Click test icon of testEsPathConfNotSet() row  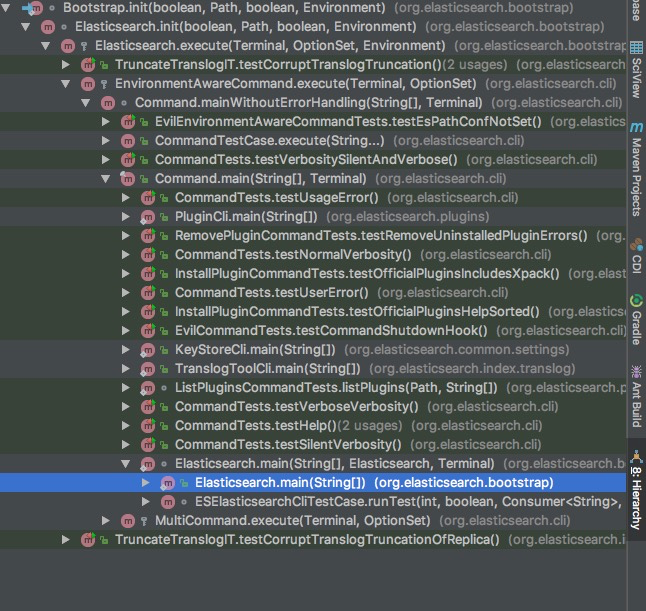pos(128,122)
